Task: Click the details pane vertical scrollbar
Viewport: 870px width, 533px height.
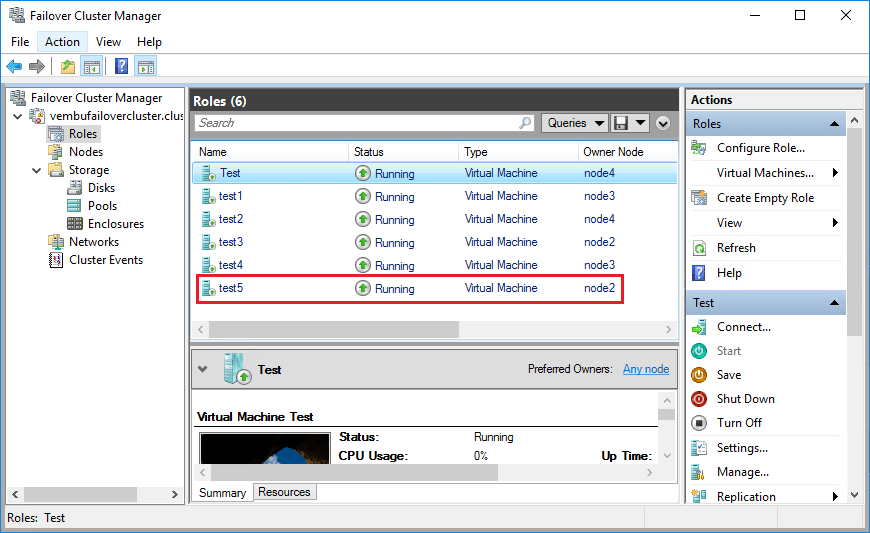Action: (667, 415)
